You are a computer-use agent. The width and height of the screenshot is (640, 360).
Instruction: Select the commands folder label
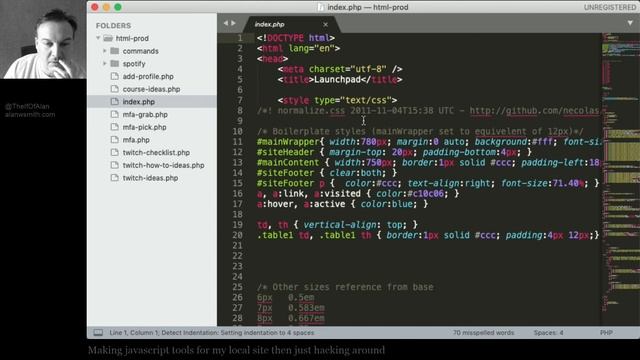point(140,51)
